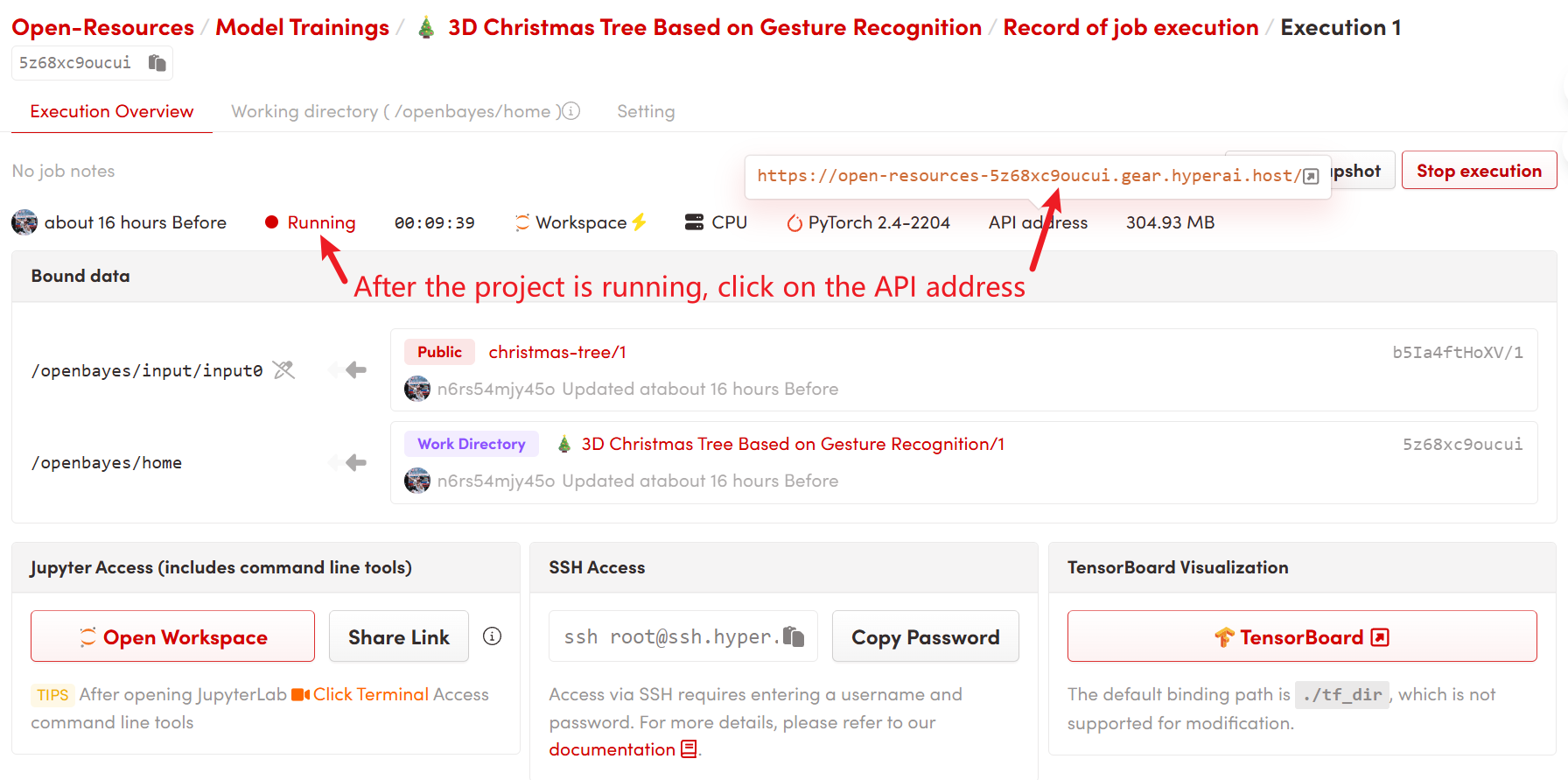The height and width of the screenshot is (780, 1568).
Task: Click the unbind icon next to /openbayes/input/input0
Action: (x=283, y=370)
